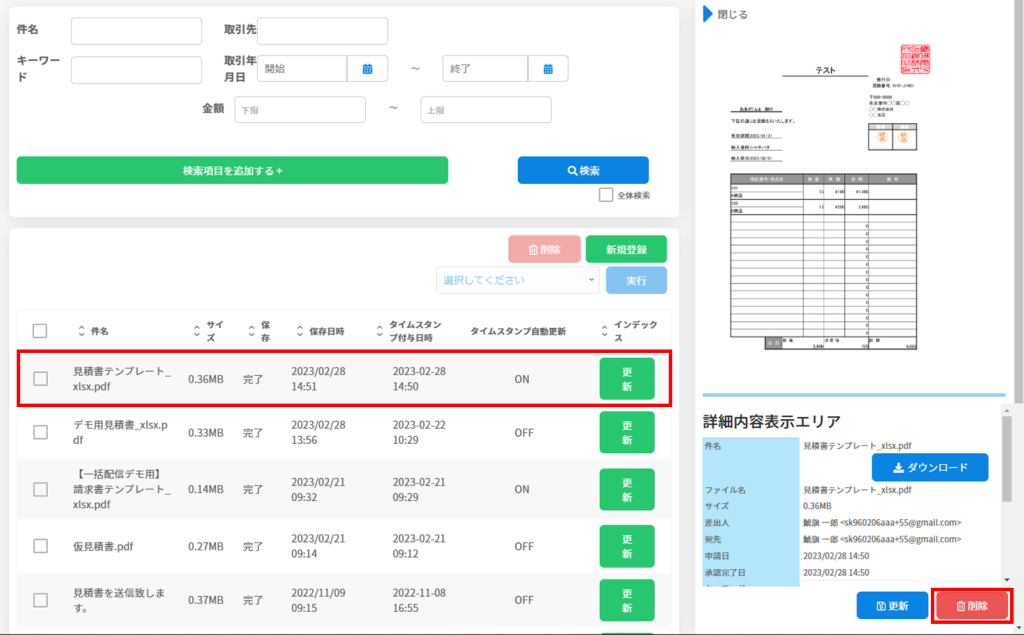Click timestamp 2022-11-08 16:55
Viewport: 1024px width, 635px height.
point(419,600)
